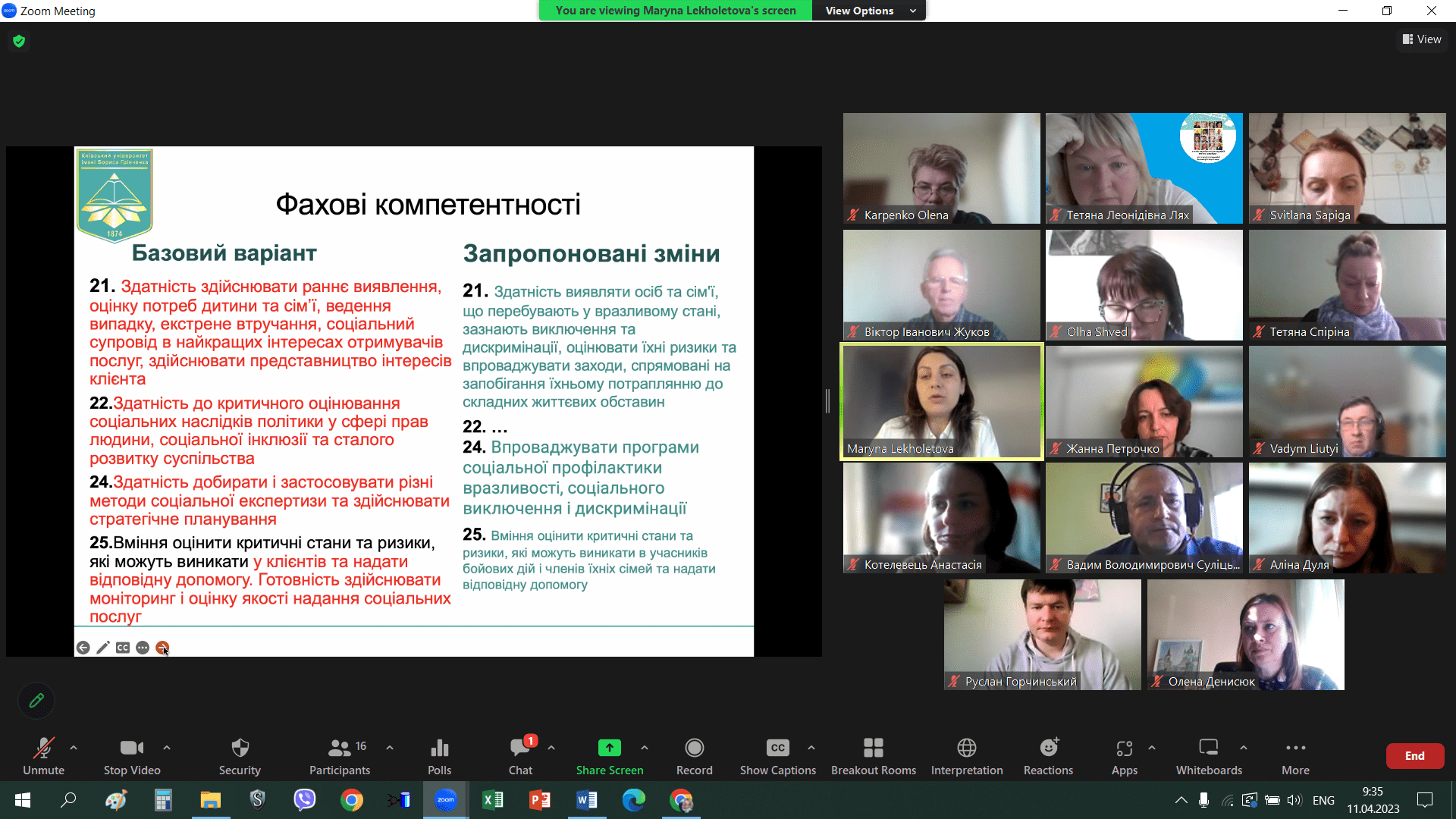Click the red End meeting button
Screen dimensions: 1456x819
click(1414, 756)
